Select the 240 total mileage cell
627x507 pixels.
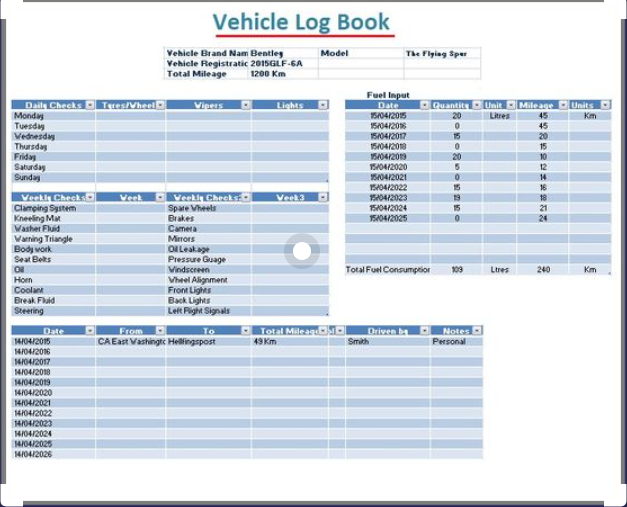point(543,269)
